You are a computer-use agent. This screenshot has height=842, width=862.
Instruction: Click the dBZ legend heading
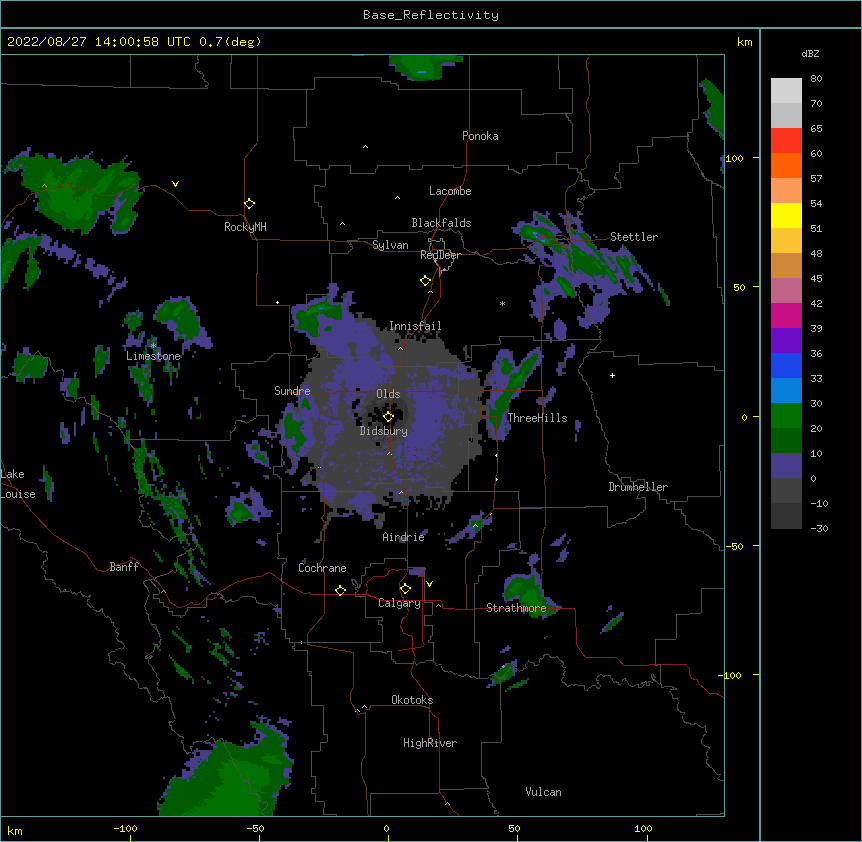coord(810,53)
